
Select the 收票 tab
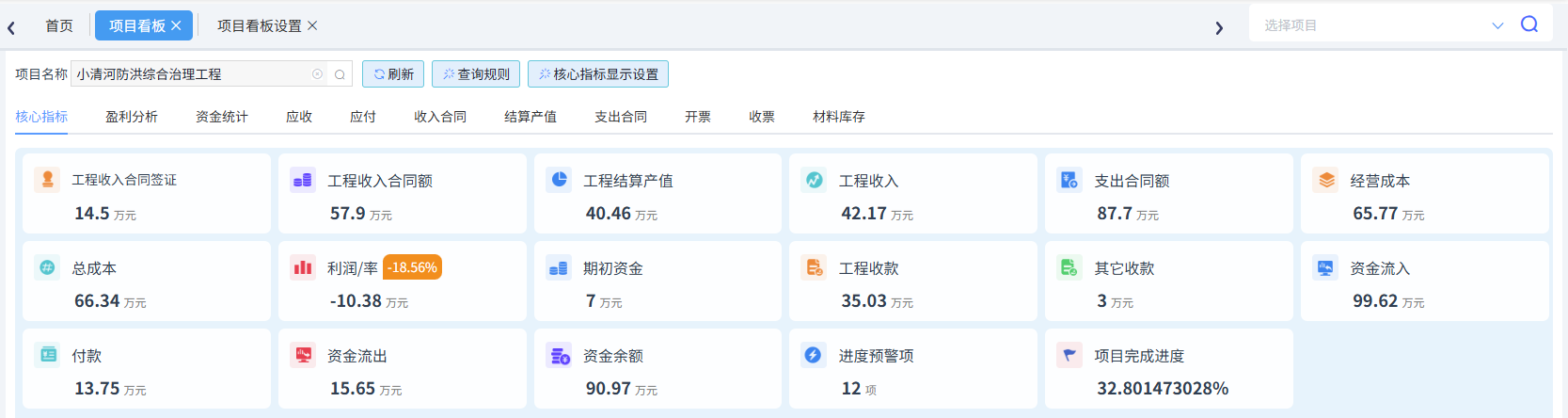[x=762, y=117]
